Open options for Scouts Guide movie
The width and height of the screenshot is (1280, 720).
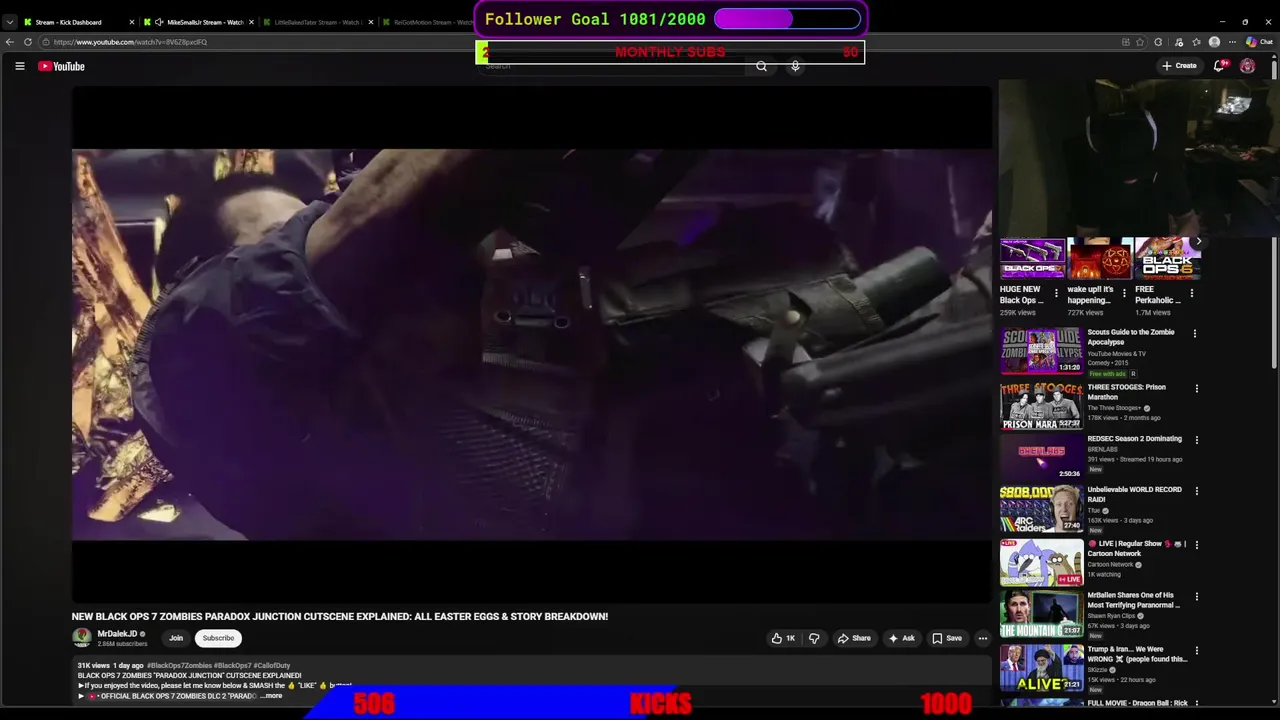[x=1194, y=334]
